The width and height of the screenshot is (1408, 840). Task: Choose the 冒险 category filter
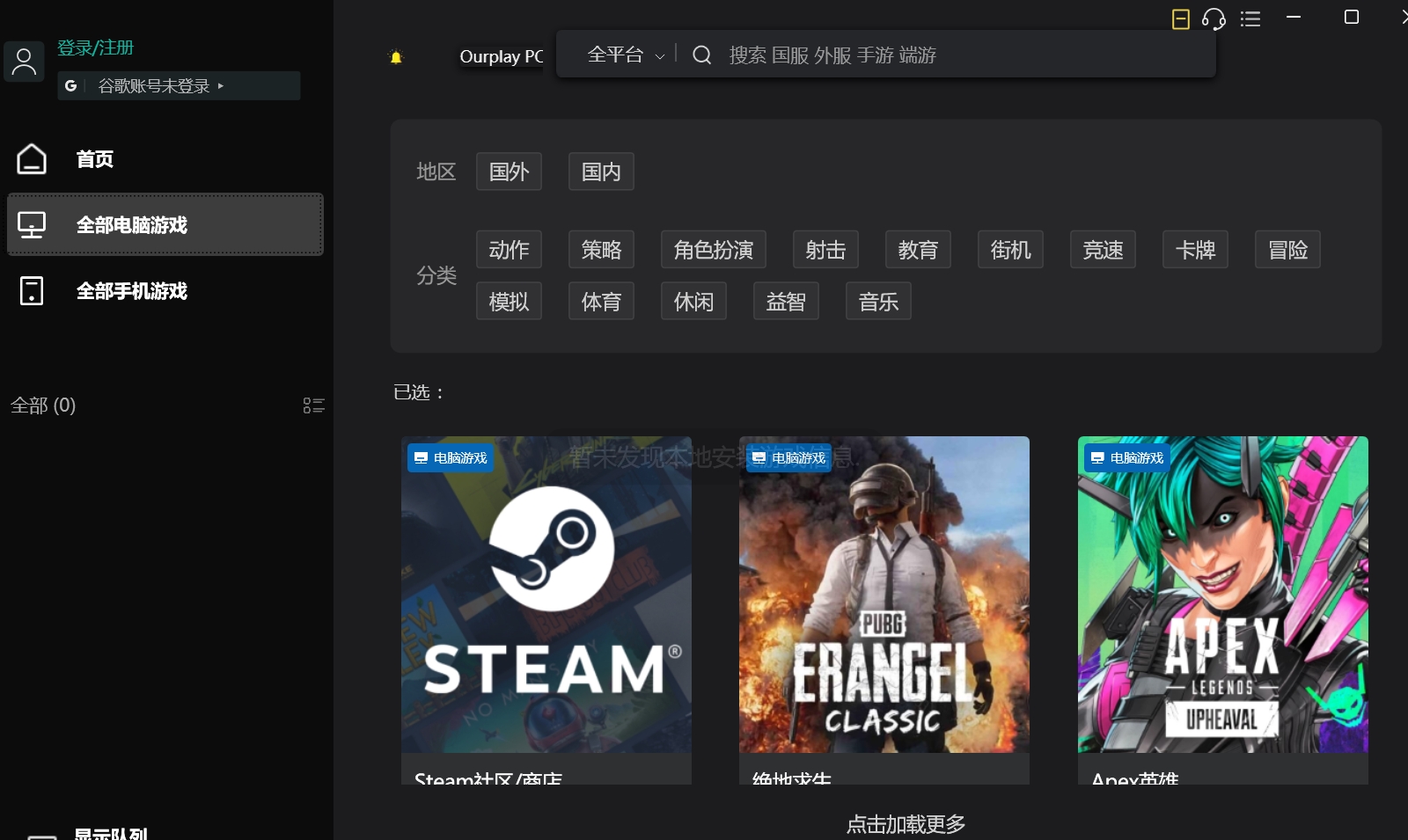pyautogui.click(x=1287, y=250)
